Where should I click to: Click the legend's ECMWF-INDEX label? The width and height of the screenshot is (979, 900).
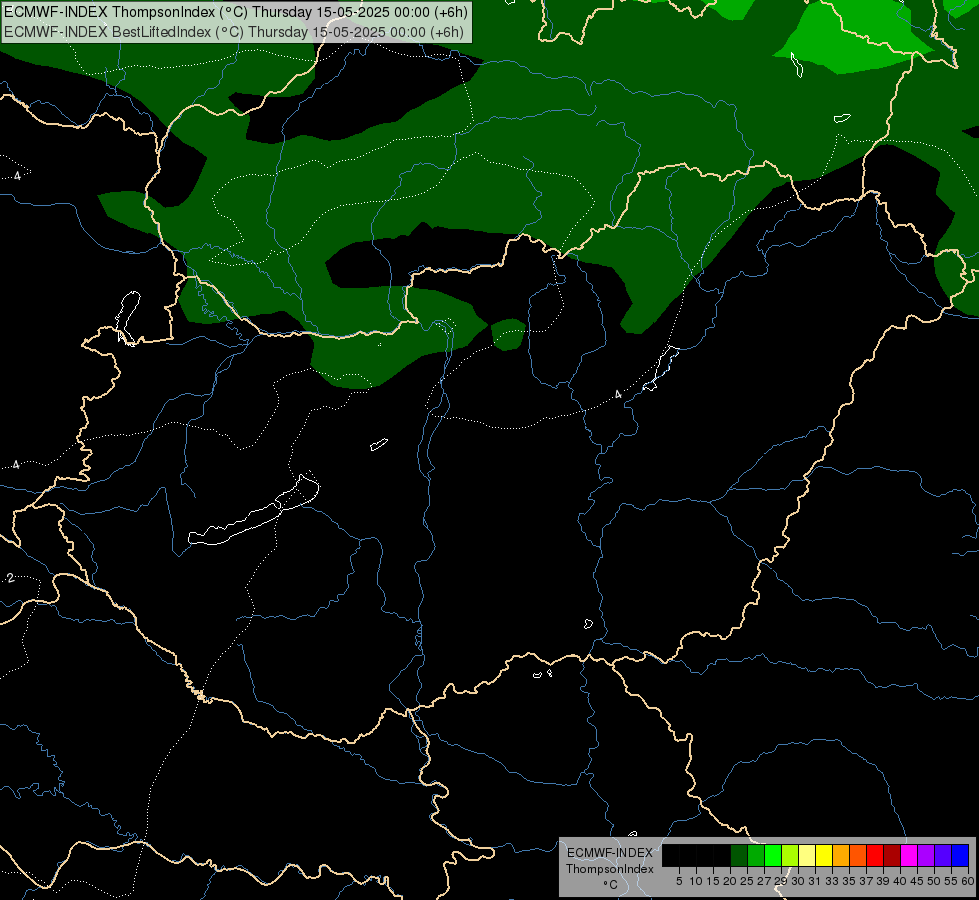click(609, 853)
